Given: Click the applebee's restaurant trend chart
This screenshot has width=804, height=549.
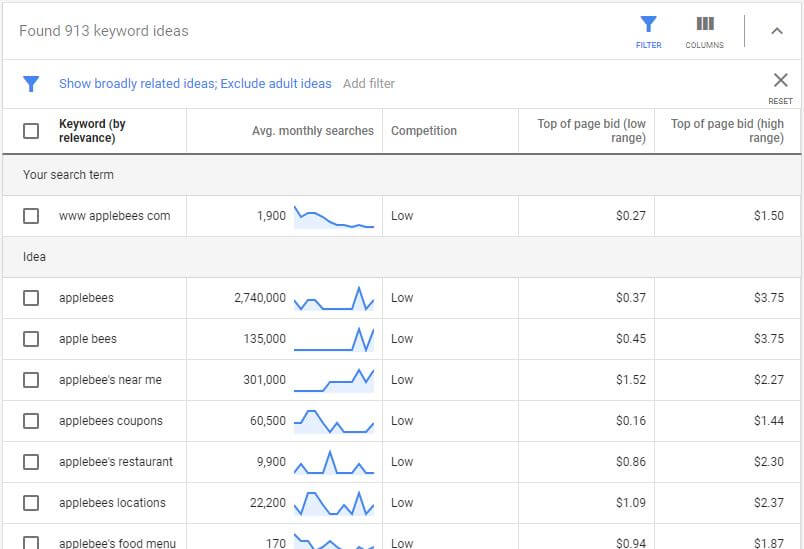Looking at the screenshot, I should click(334, 462).
